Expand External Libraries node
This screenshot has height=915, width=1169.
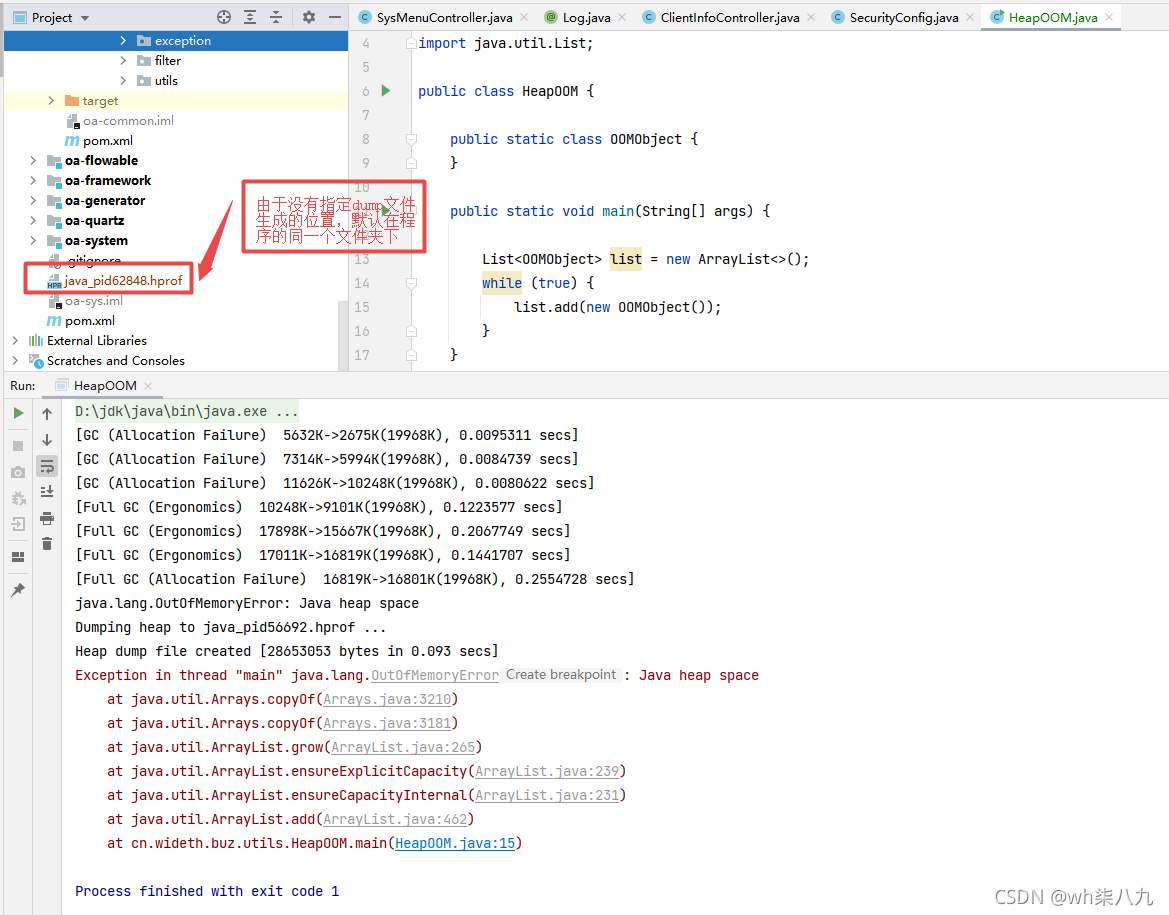(15, 340)
